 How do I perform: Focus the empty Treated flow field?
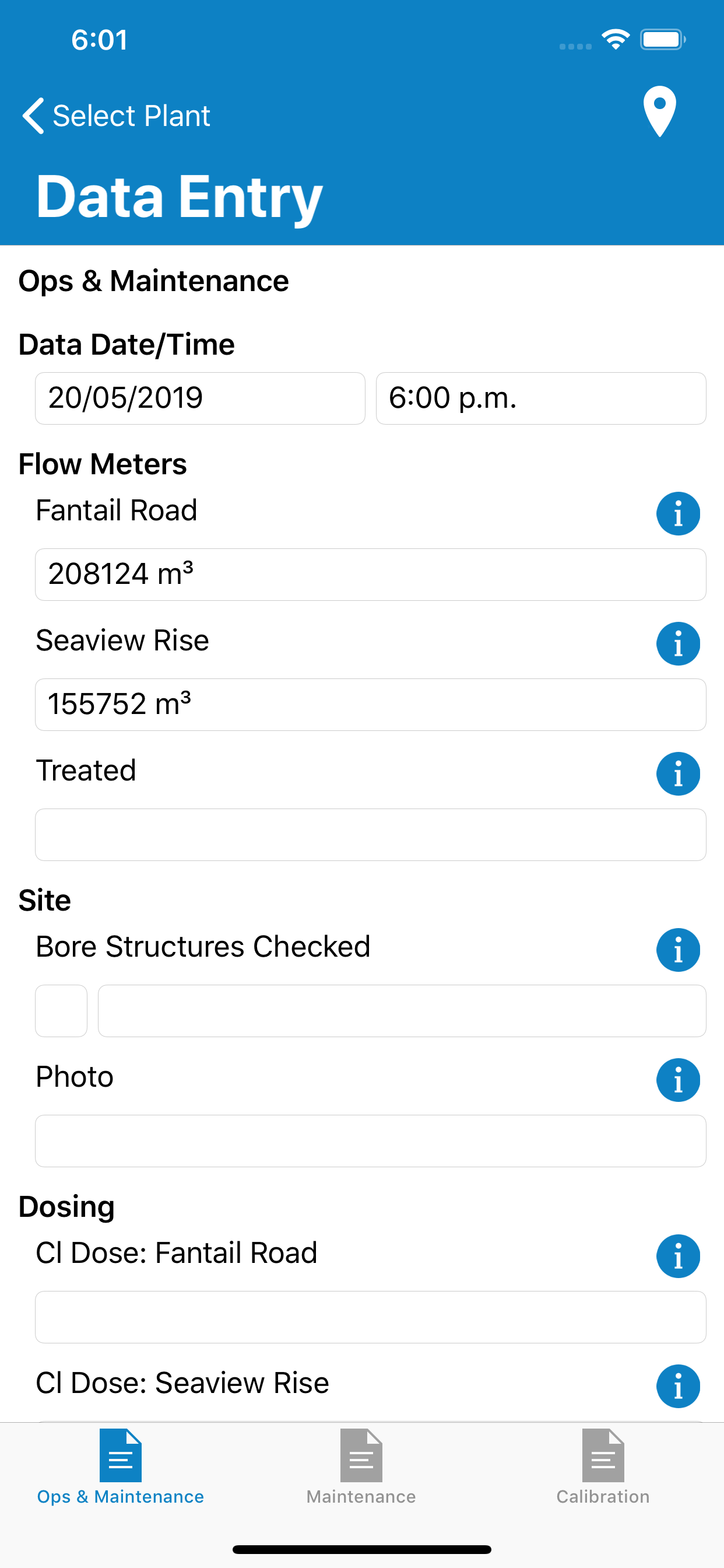pyautogui.click(x=371, y=835)
